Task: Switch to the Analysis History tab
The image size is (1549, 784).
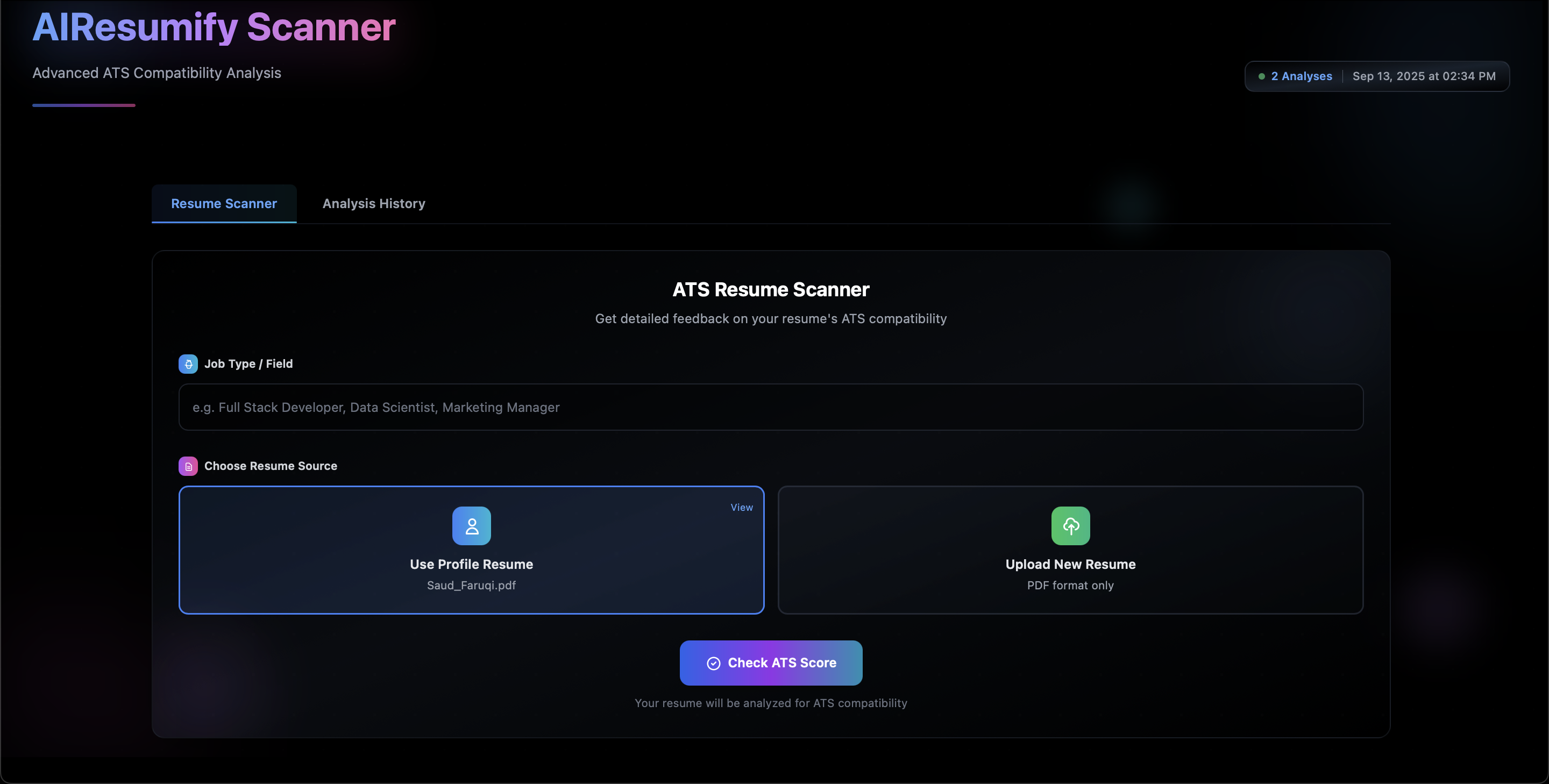Action: tap(373, 204)
